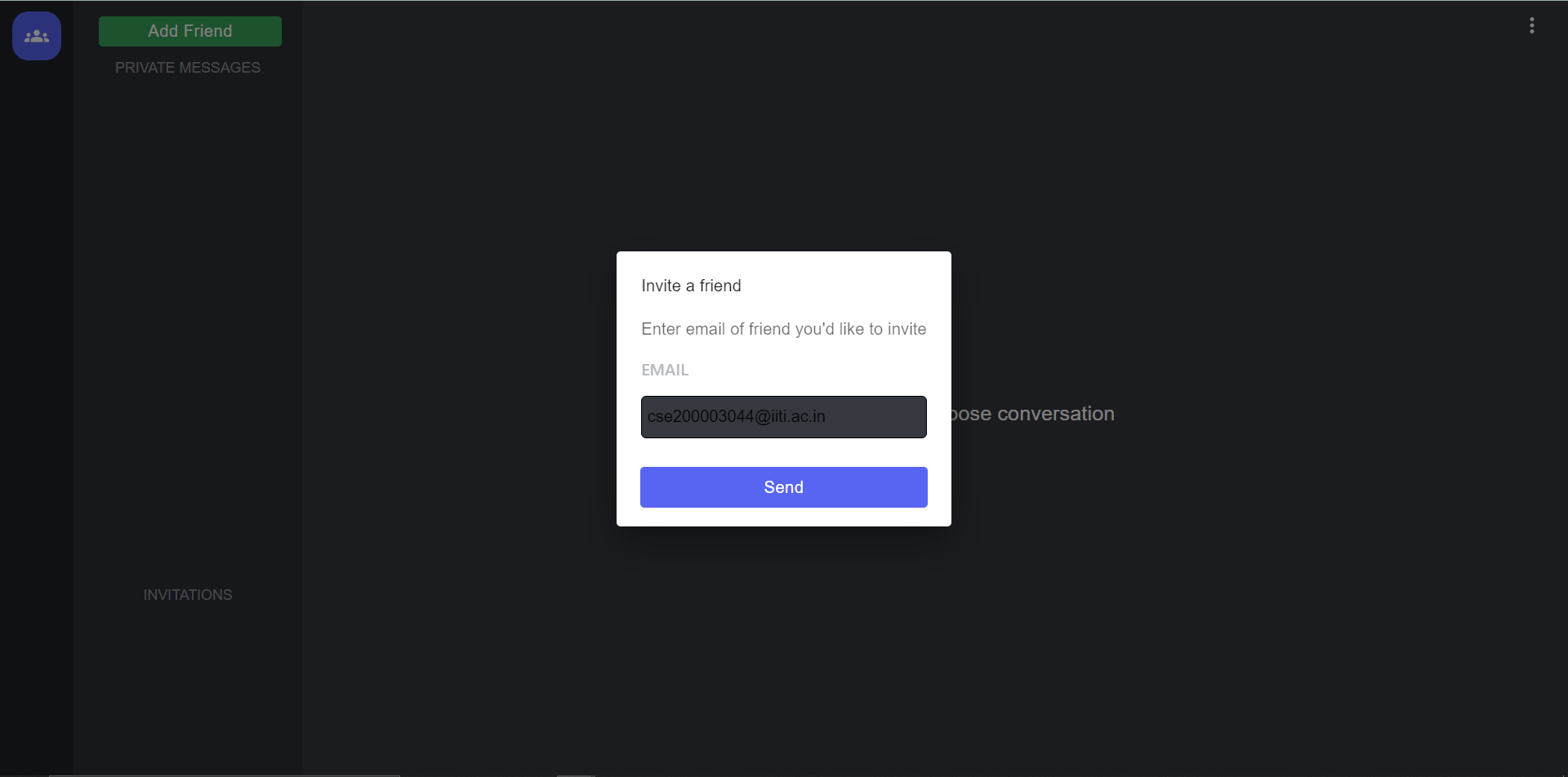Screen dimensions: 1568x777
Task: Click the EMAIL field label
Action: [x=665, y=370]
